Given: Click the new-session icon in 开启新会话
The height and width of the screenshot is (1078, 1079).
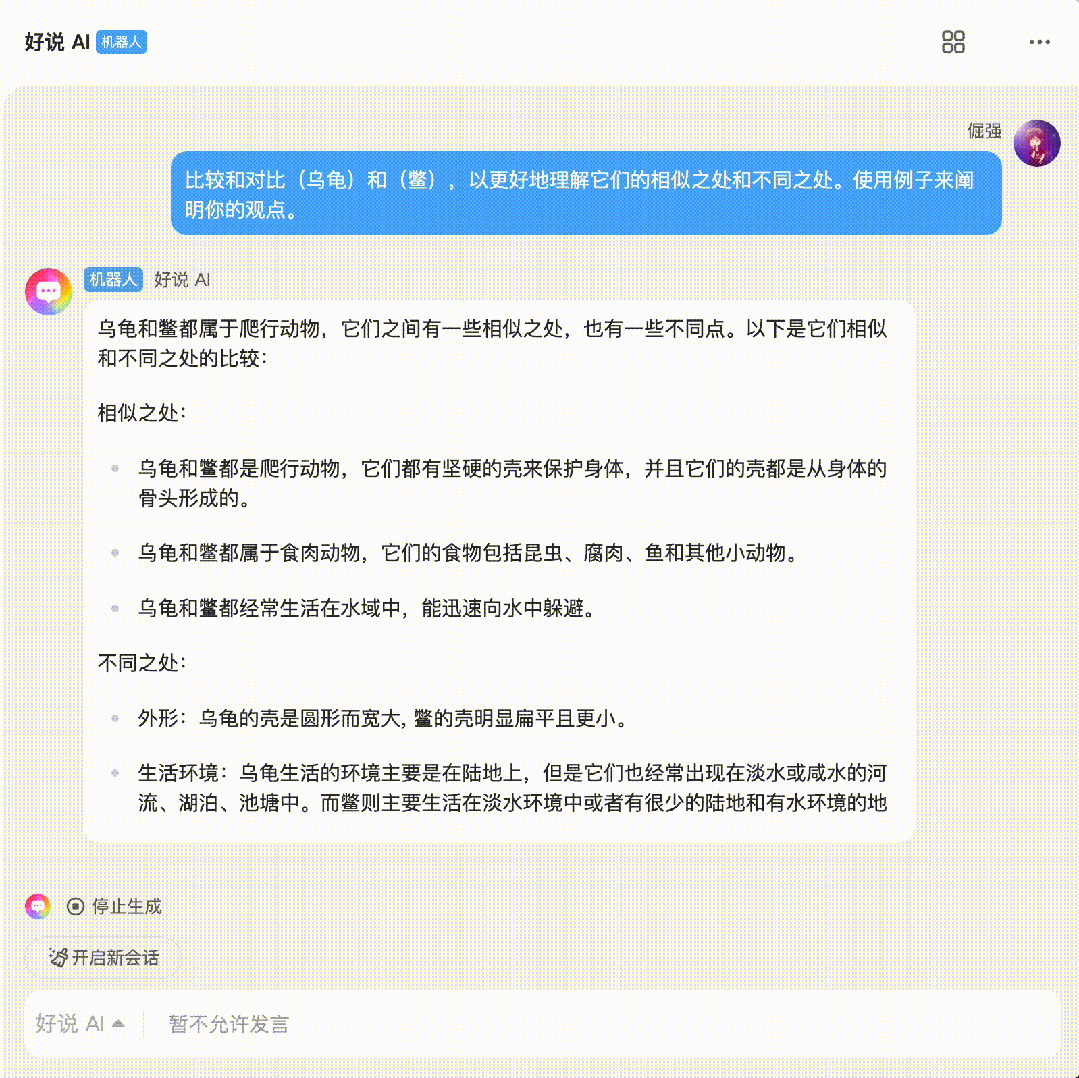Looking at the screenshot, I should point(58,957).
